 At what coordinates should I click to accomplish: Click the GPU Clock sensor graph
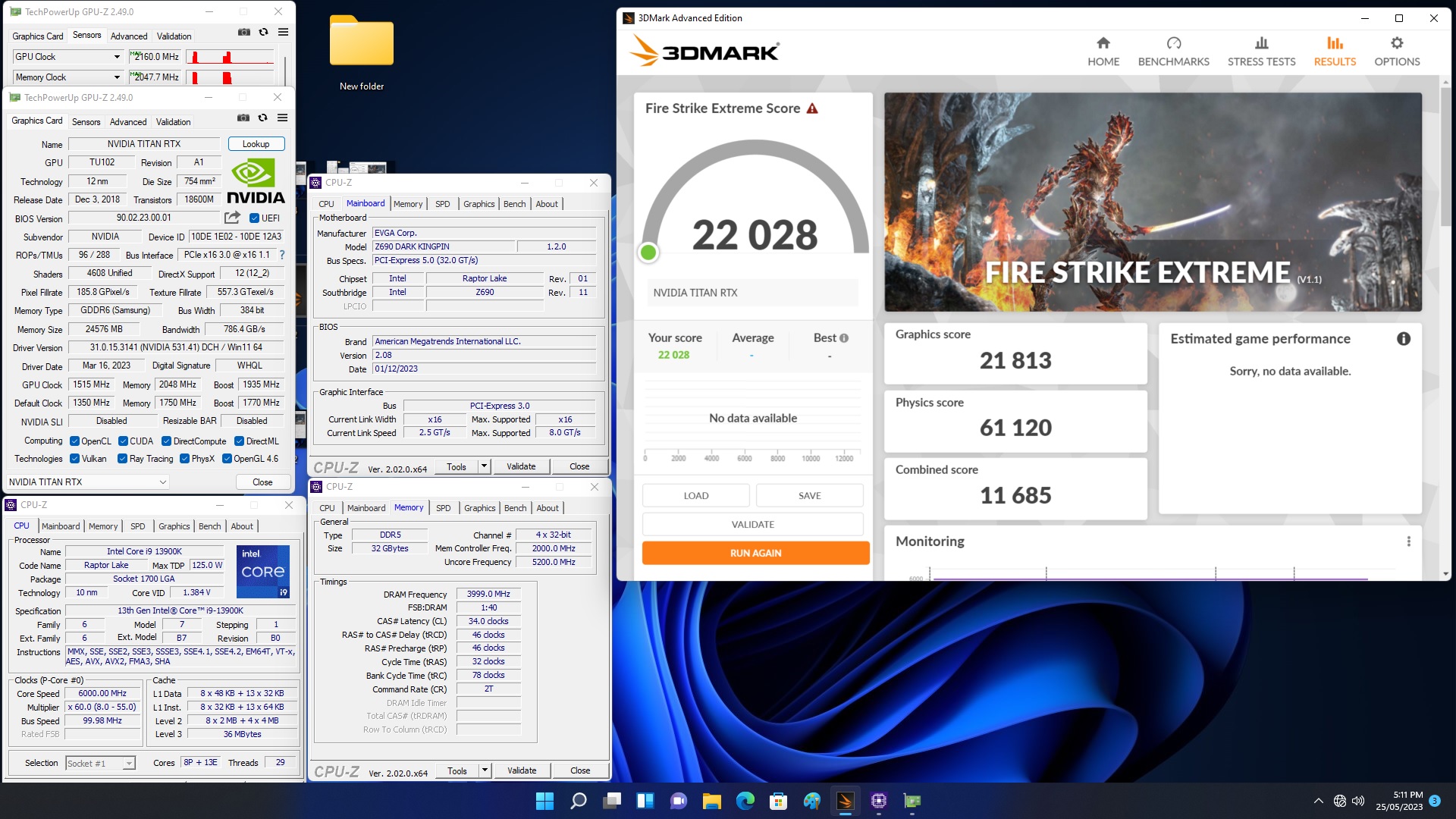(231, 57)
